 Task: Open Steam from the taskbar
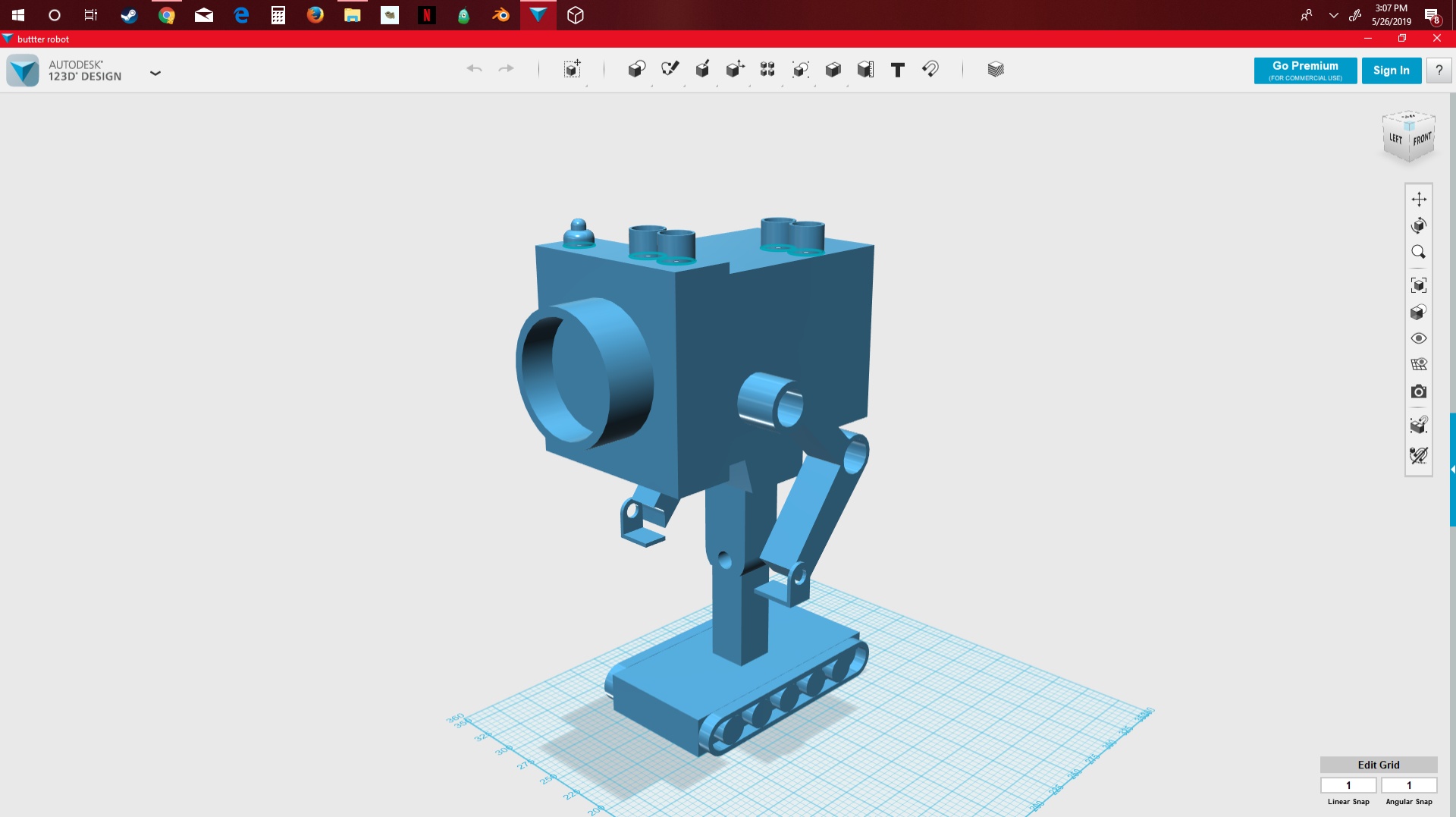(x=129, y=15)
